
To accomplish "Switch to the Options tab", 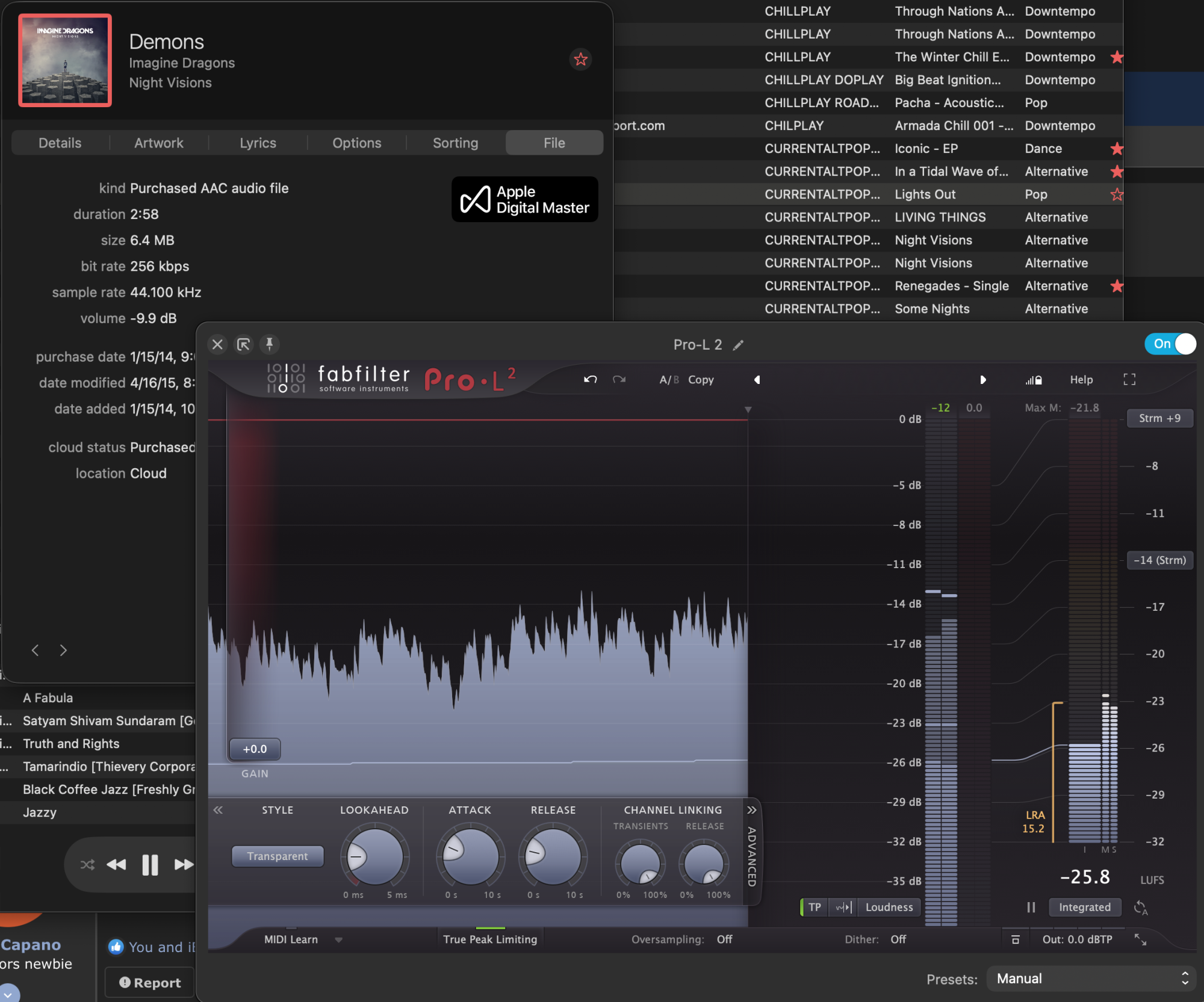I will pos(357,143).
